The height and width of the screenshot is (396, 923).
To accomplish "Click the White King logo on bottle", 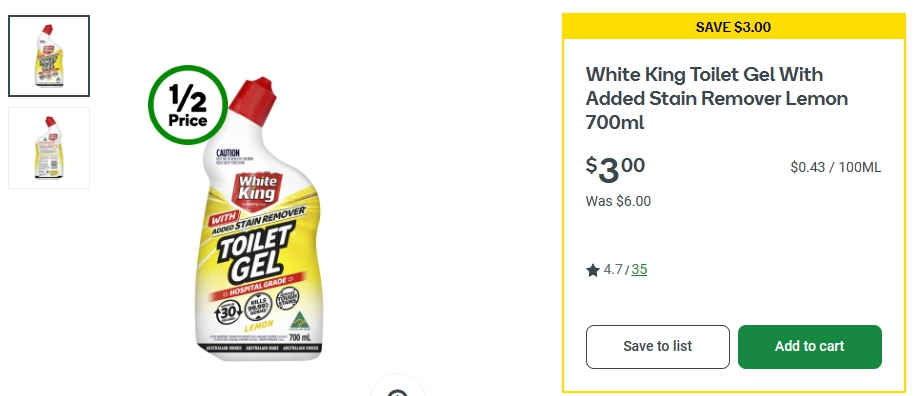I will 257,188.
